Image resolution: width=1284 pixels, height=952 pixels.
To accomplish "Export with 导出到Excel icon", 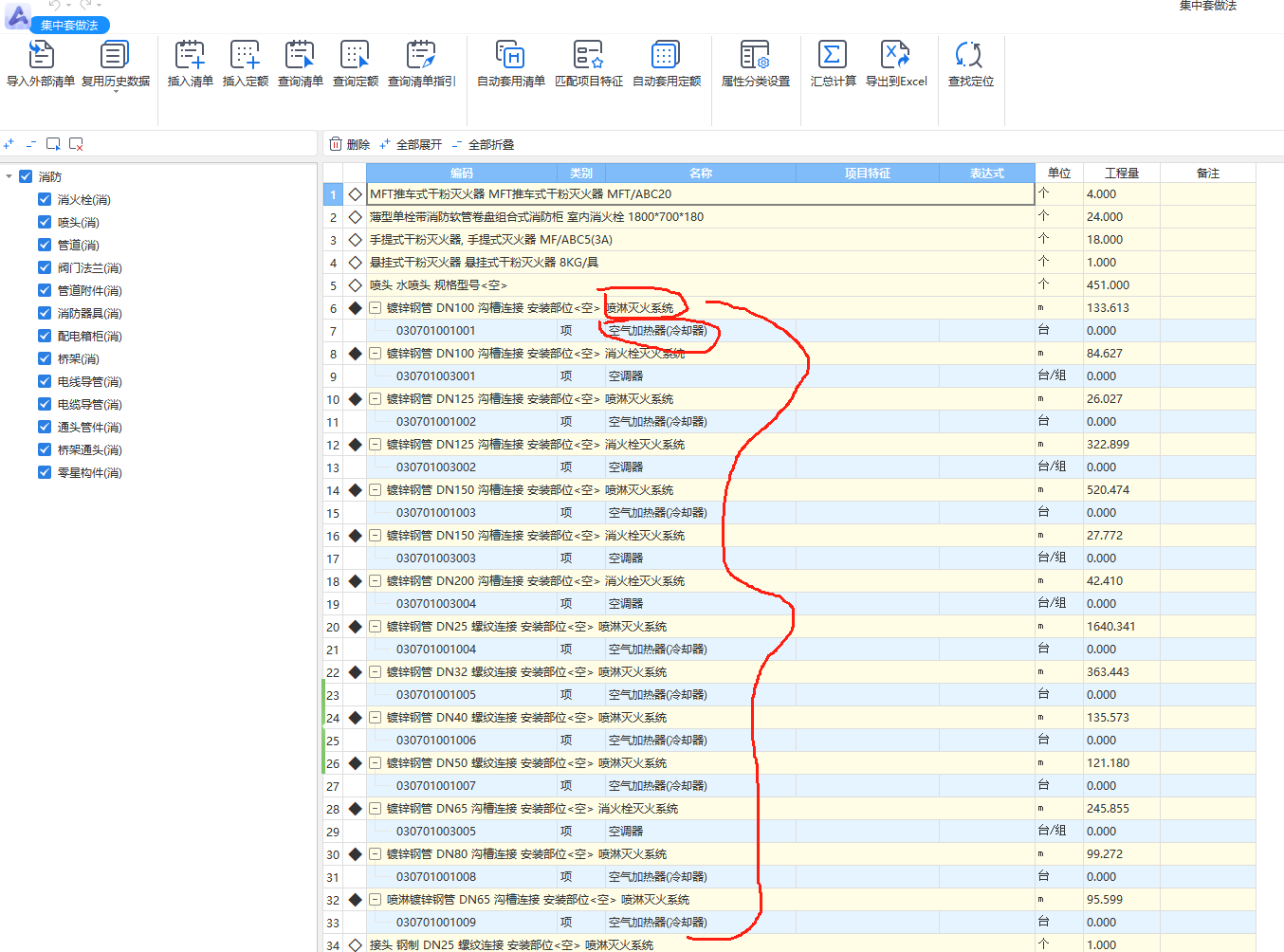I will pyautogui.click(x=895, y=54).
